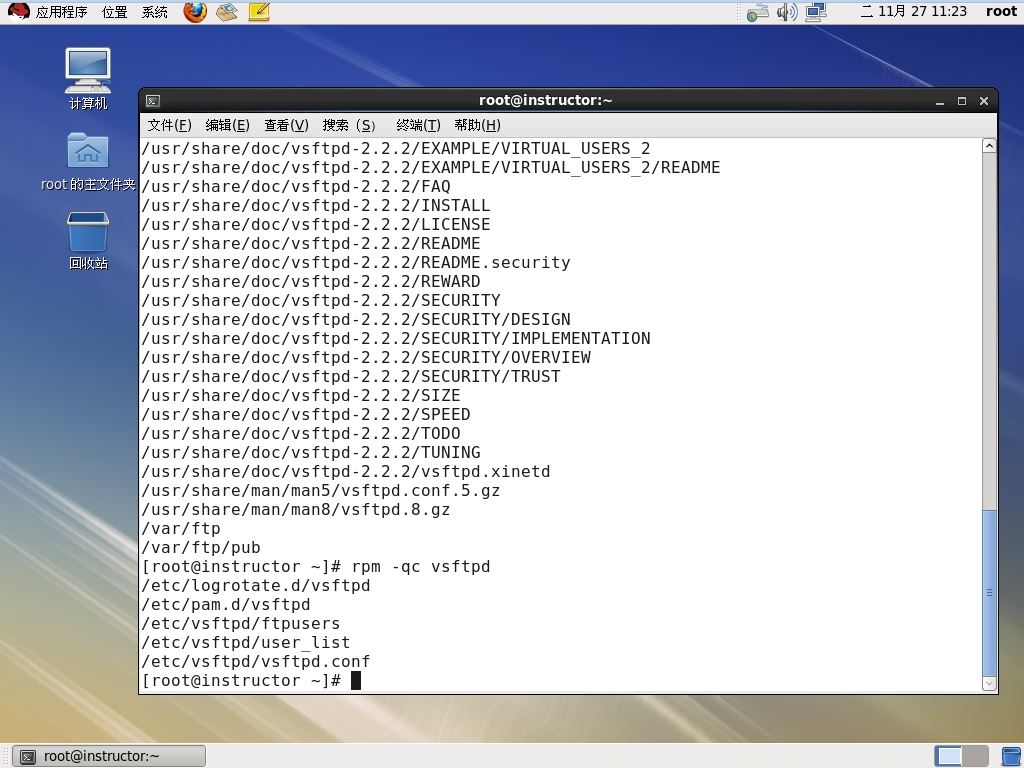Image resolution: width=1024 pixels, height=768 pixels.
Task: Close the terminal window
Action: [984, 101]
